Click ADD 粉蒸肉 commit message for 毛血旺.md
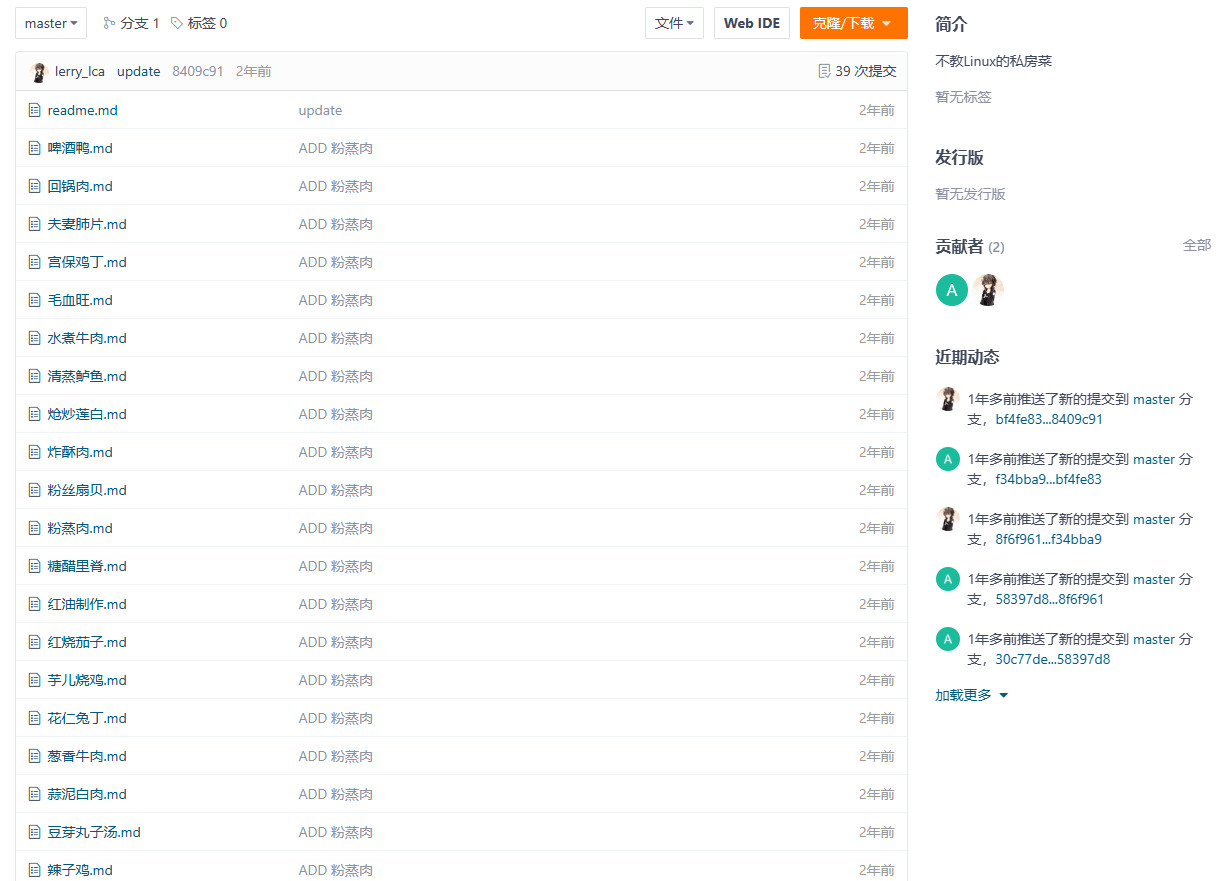Viewport: 1221px width, 881px height. click(335, 300)
